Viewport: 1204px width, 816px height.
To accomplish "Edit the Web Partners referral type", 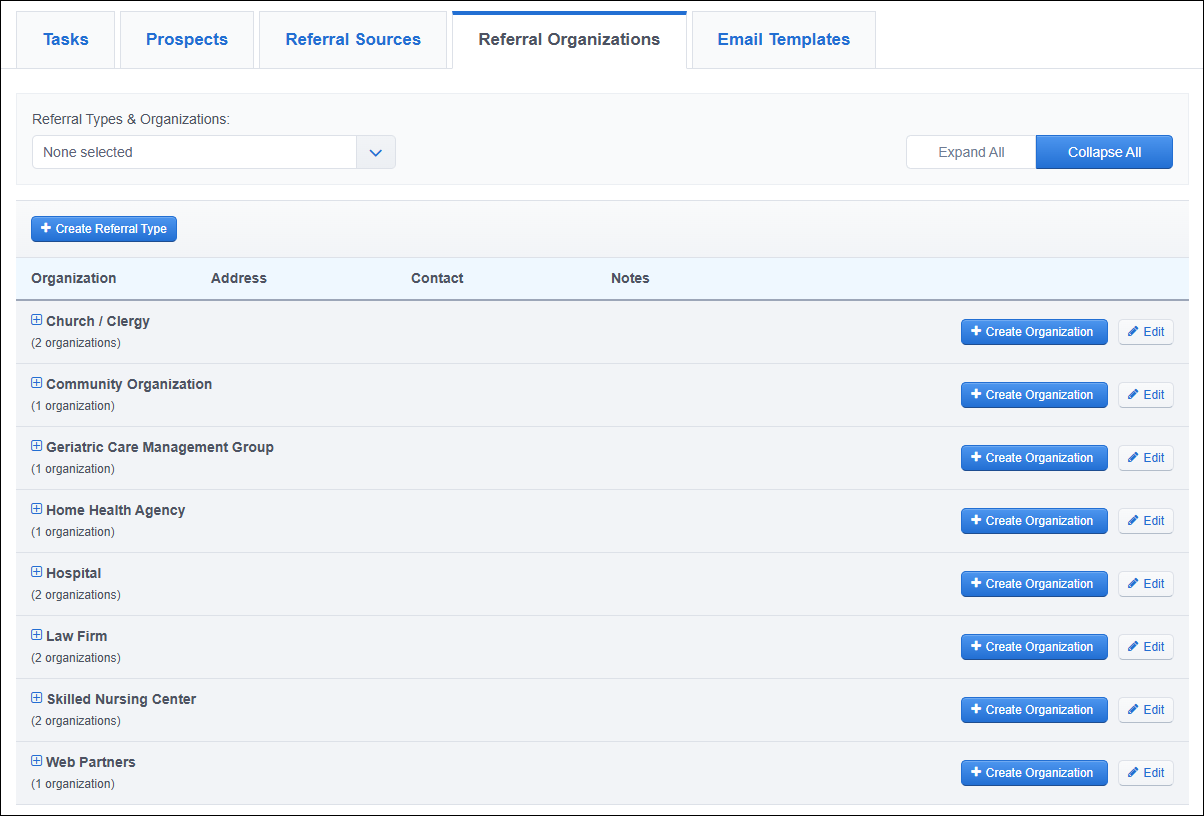I will 1146,773.
